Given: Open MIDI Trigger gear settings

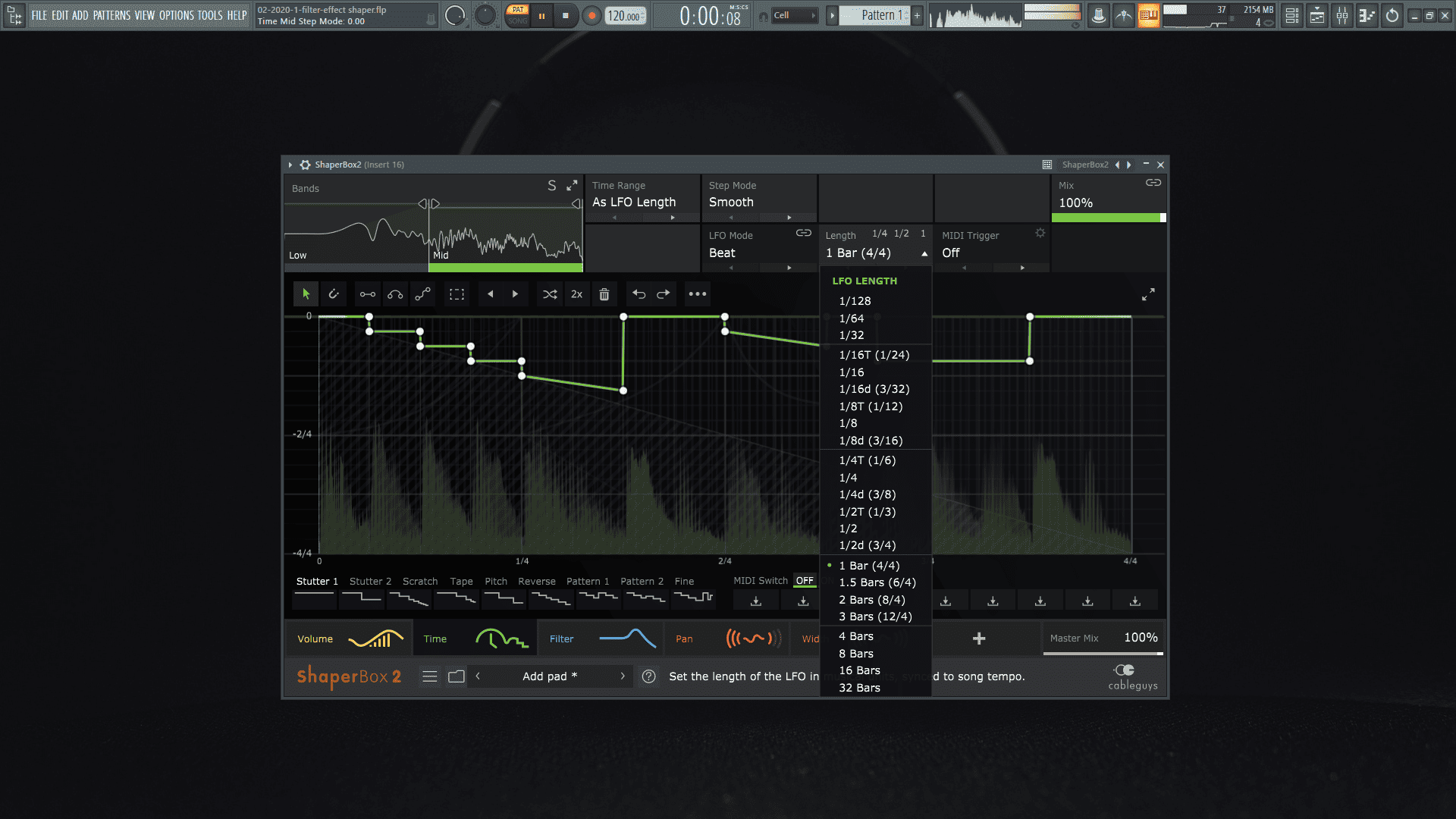Looking at the screenshot, I should [1040, 234].
